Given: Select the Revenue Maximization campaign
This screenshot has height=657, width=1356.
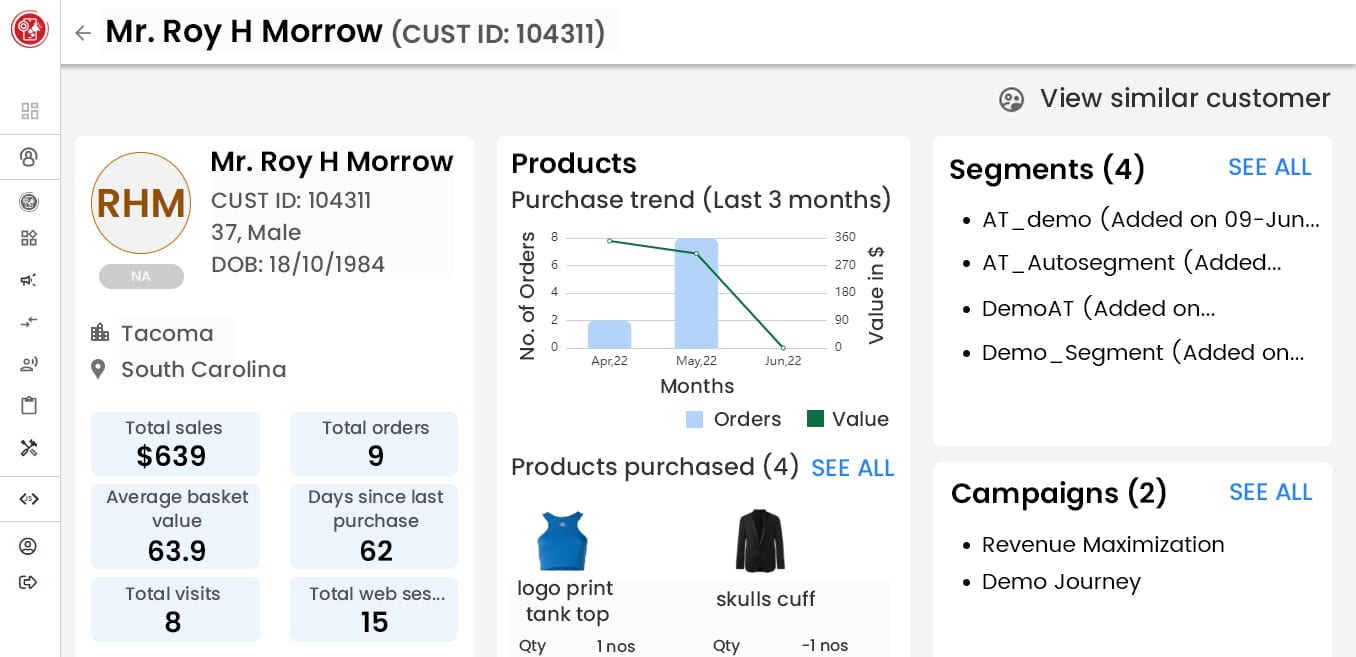Looking at the screenshot, I should click(1102, 545).
